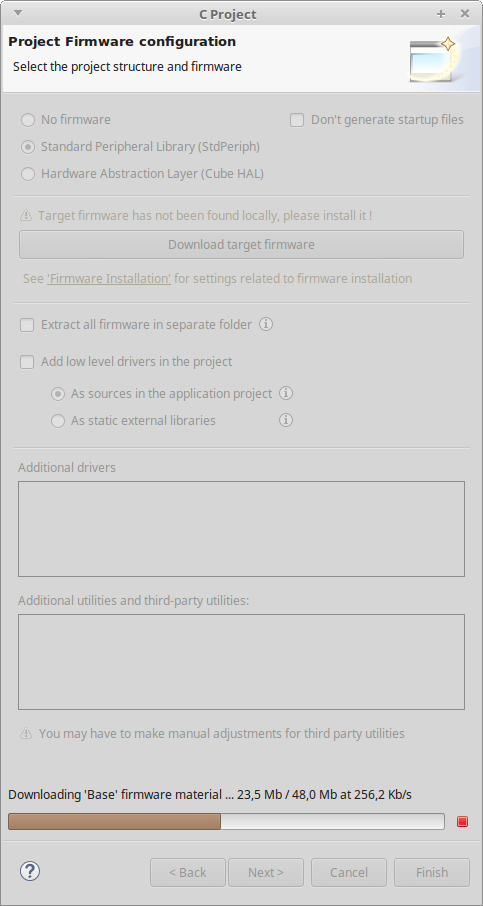Click warning icon beside third party utilities note
The width and height of the screenshot is (483, 906).
pos(26,733)
